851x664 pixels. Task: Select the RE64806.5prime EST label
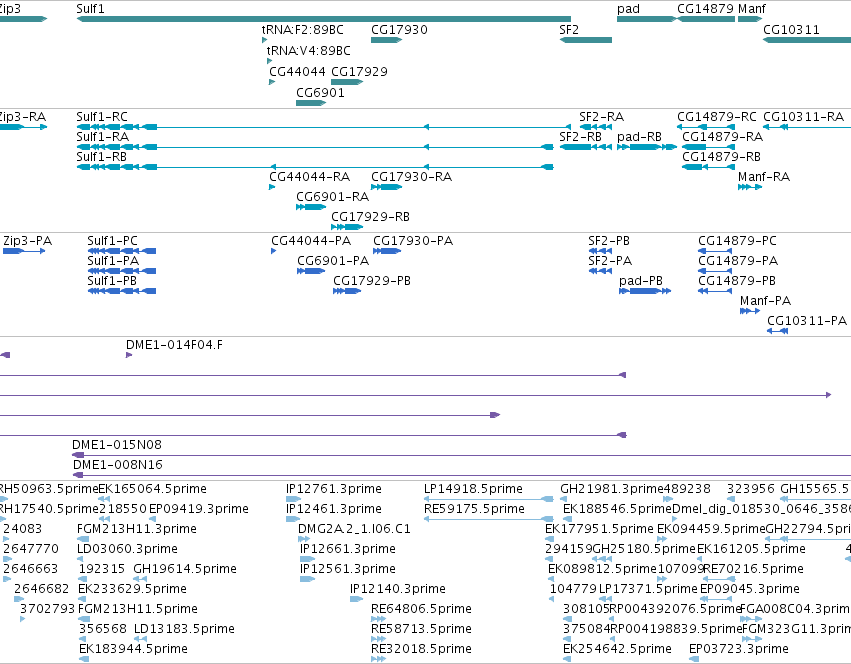421,609
